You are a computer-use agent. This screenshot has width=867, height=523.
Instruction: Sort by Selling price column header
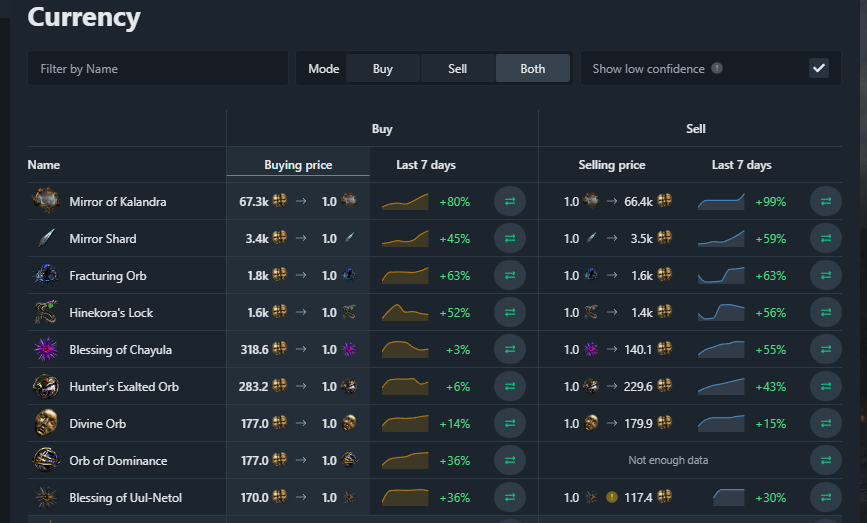pyautogui.click(x=612, y=165)
